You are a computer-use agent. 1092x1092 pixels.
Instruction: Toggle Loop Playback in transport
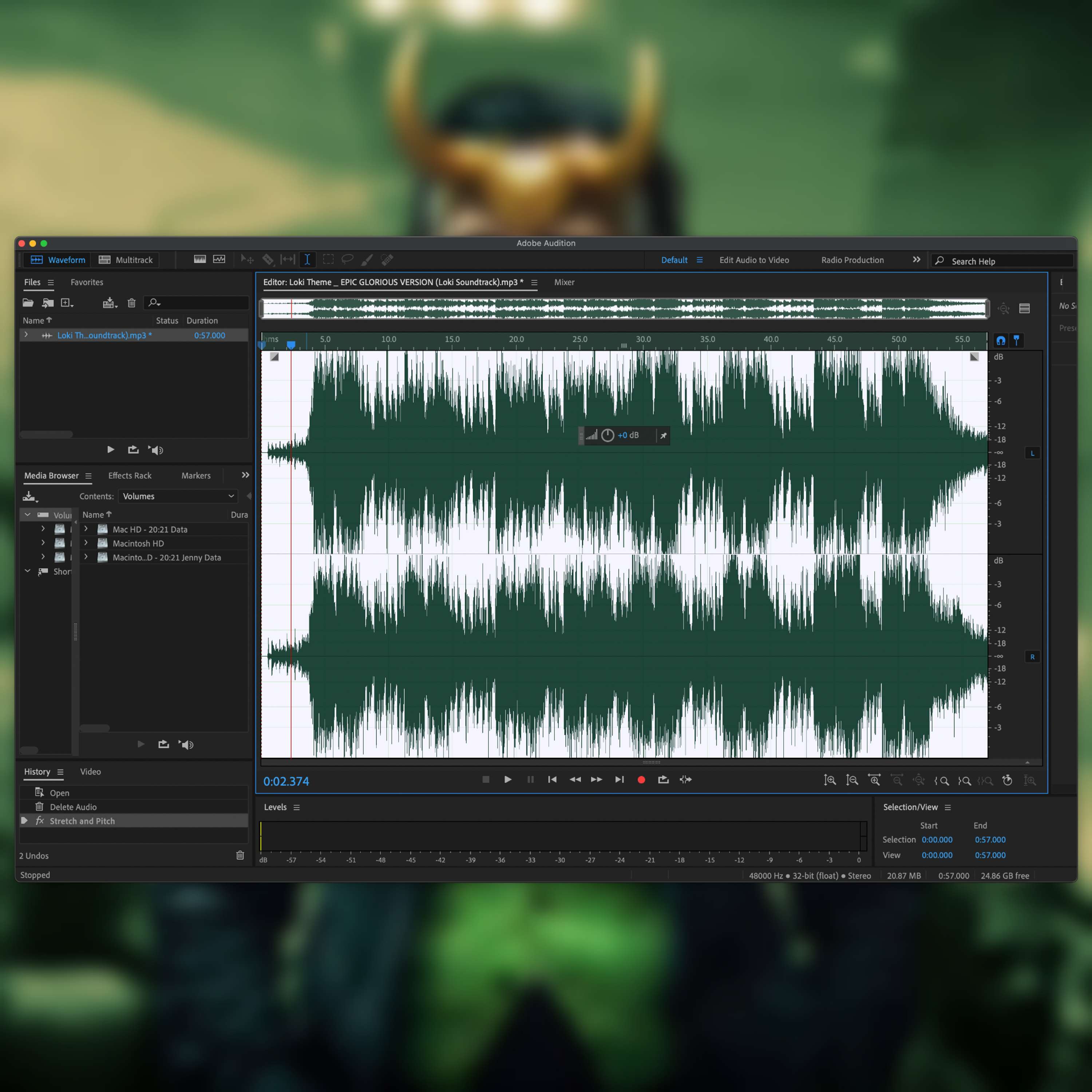[664, 779]
